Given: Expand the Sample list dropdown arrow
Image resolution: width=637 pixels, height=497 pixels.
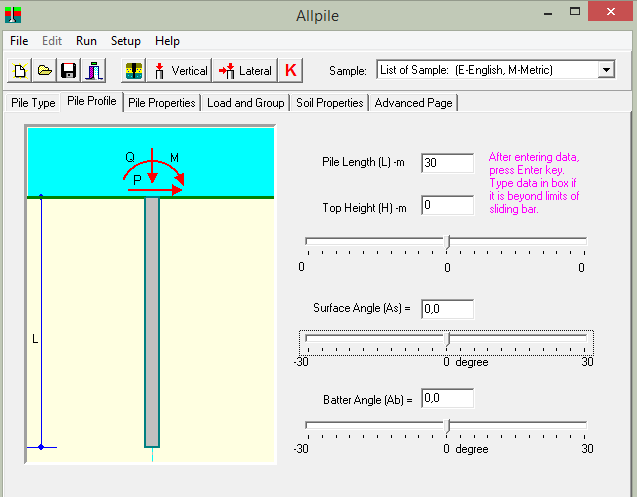Looking at the screenshot, I should coord(606,70).
